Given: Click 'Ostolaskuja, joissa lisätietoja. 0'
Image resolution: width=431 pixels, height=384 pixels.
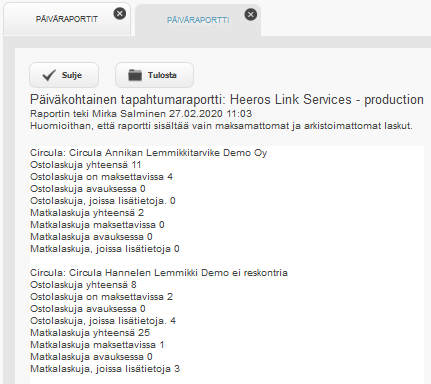Looking at the screenshot, I should tap(103, 201).
